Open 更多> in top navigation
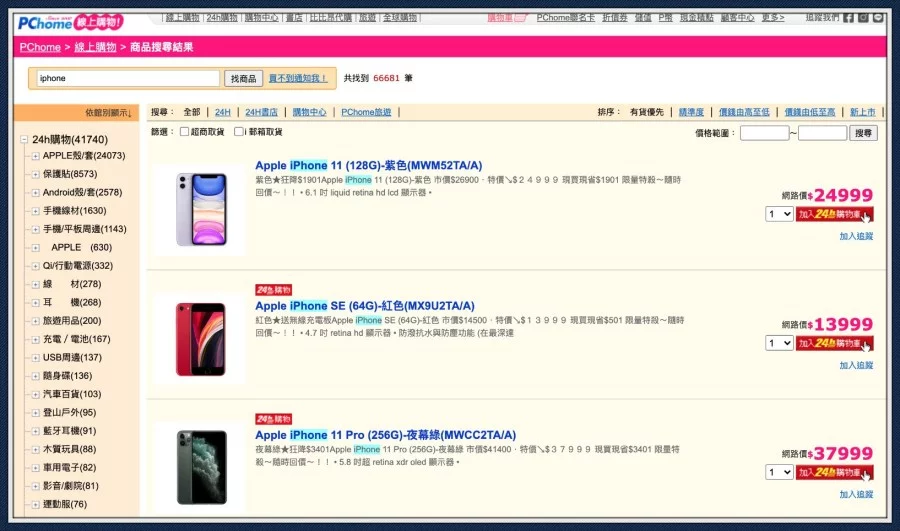 [x=773, y=18]
